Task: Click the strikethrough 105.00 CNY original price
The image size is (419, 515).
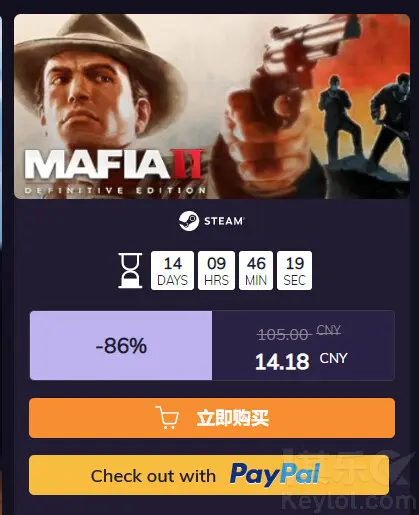Action: [x=299, y=333]
